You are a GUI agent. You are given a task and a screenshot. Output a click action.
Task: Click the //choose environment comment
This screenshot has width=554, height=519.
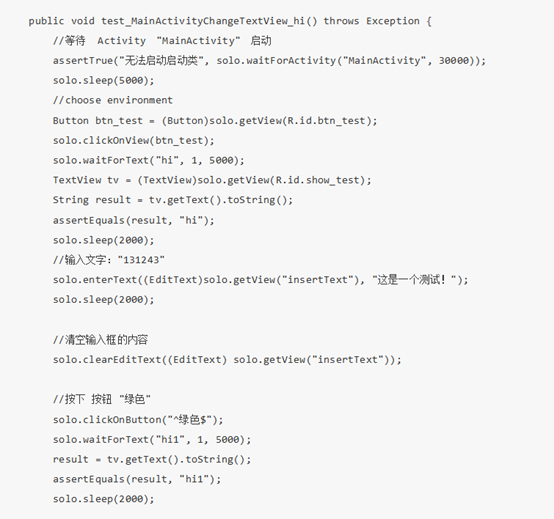coord(113,100)
